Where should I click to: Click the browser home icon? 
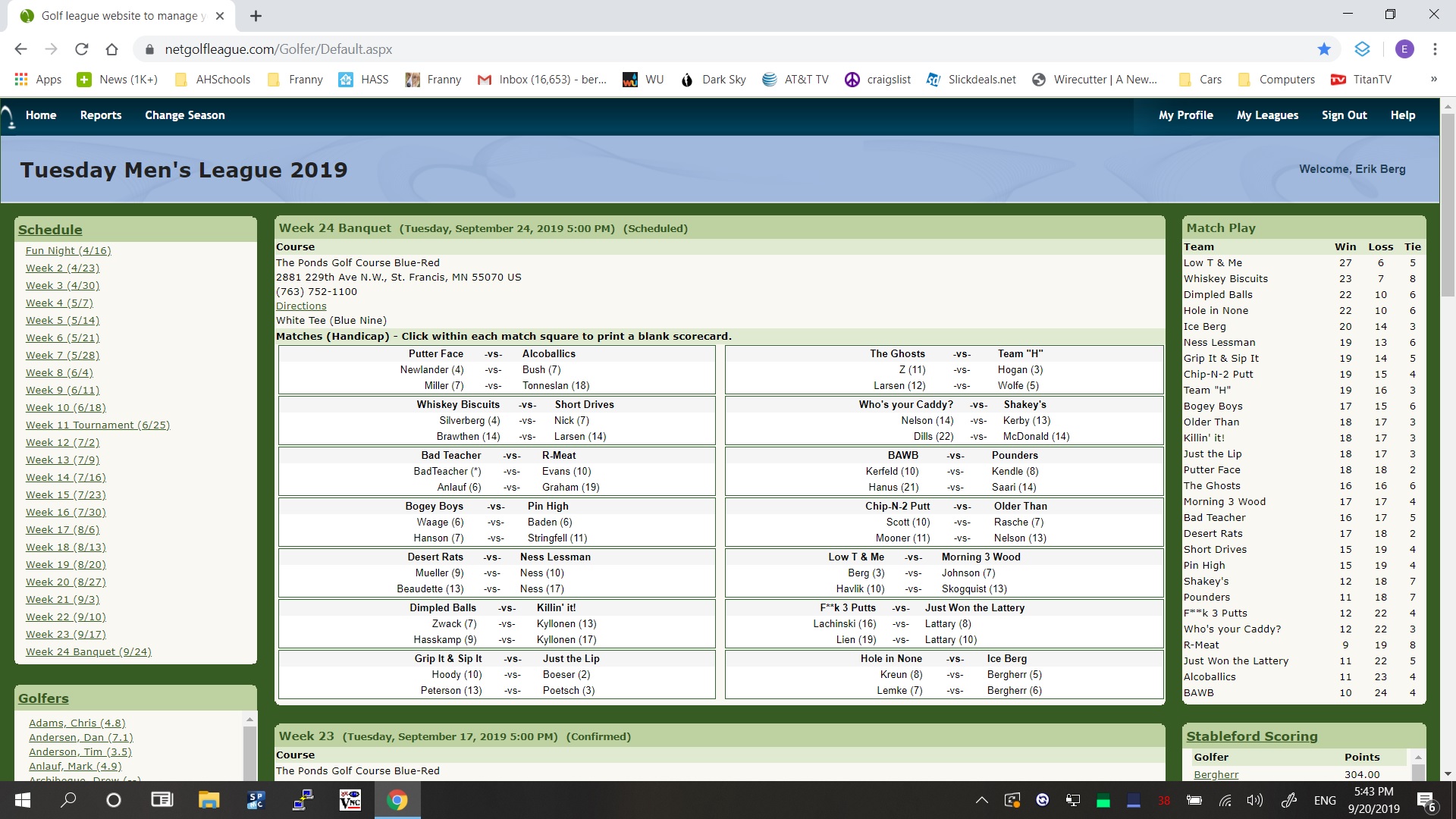click(x=111, y=49)
